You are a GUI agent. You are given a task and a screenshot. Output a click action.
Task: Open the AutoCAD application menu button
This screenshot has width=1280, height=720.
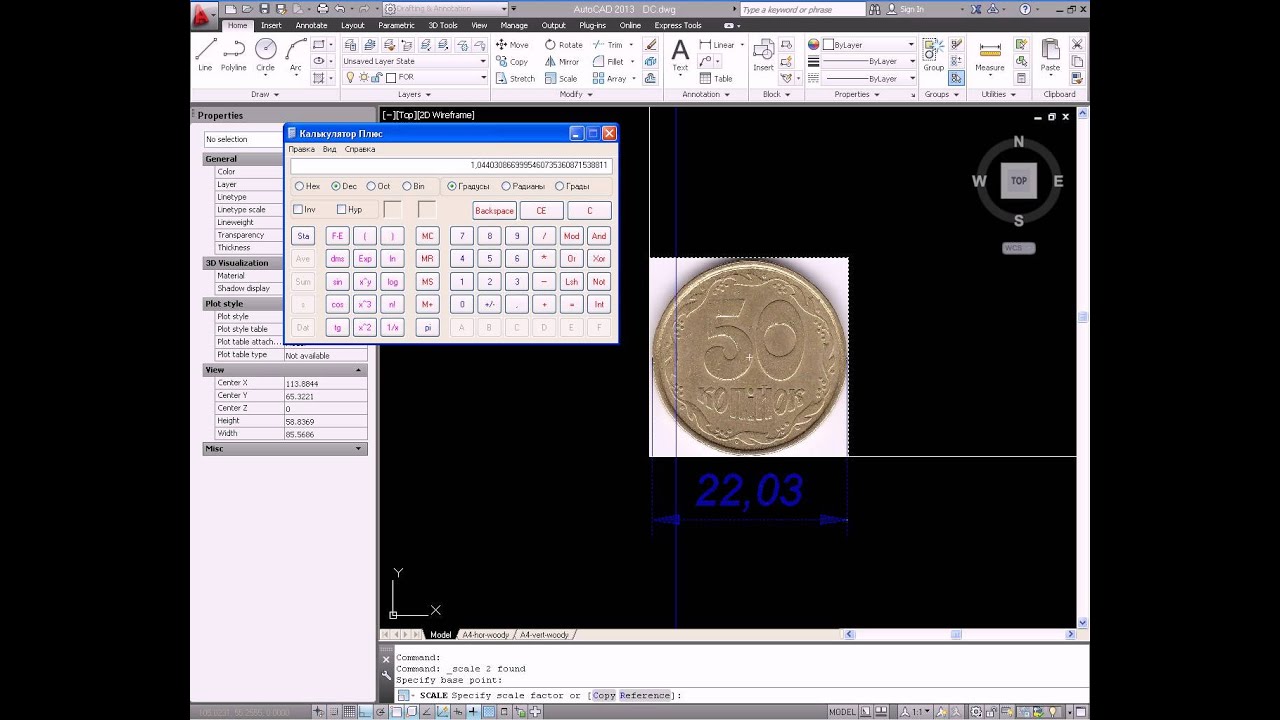[203, 14]
